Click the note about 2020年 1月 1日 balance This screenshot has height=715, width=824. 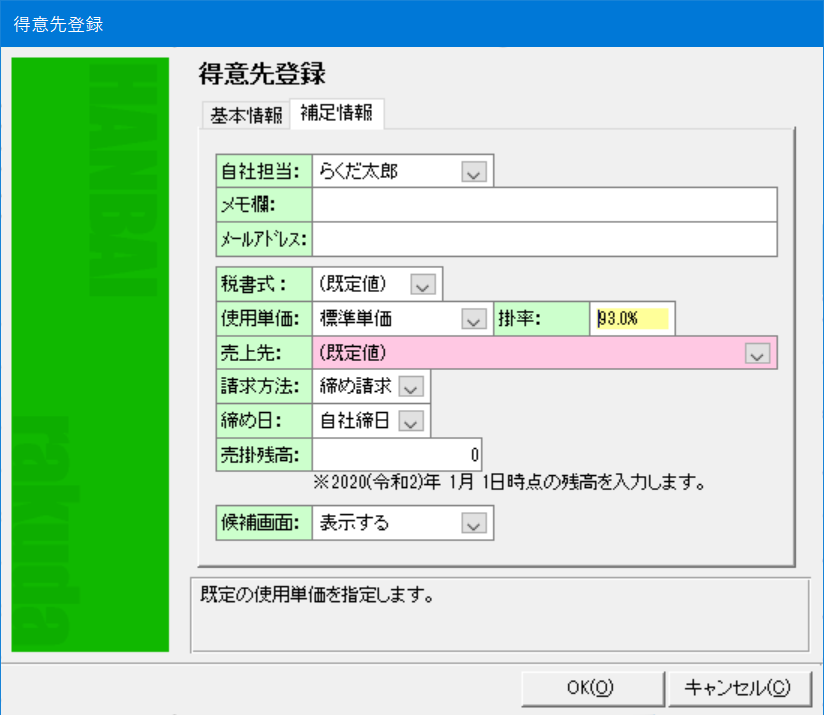pos(509,482)
